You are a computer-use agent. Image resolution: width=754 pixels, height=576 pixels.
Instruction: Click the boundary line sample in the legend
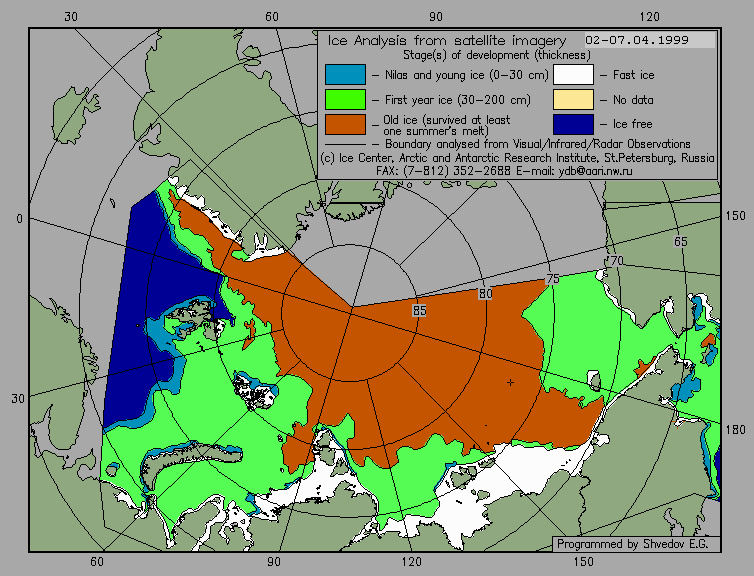(345, 144)
